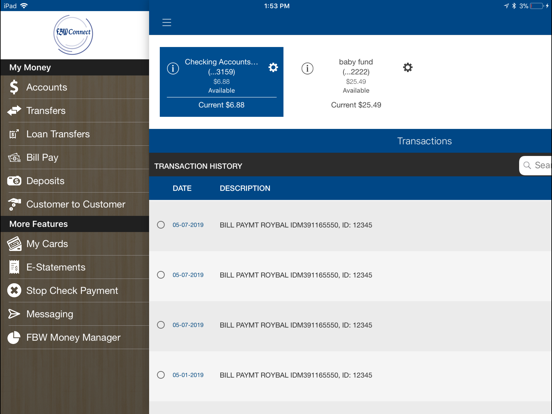Open Accounts menu item
Viewport: 552px width, 414px height.
75,87
